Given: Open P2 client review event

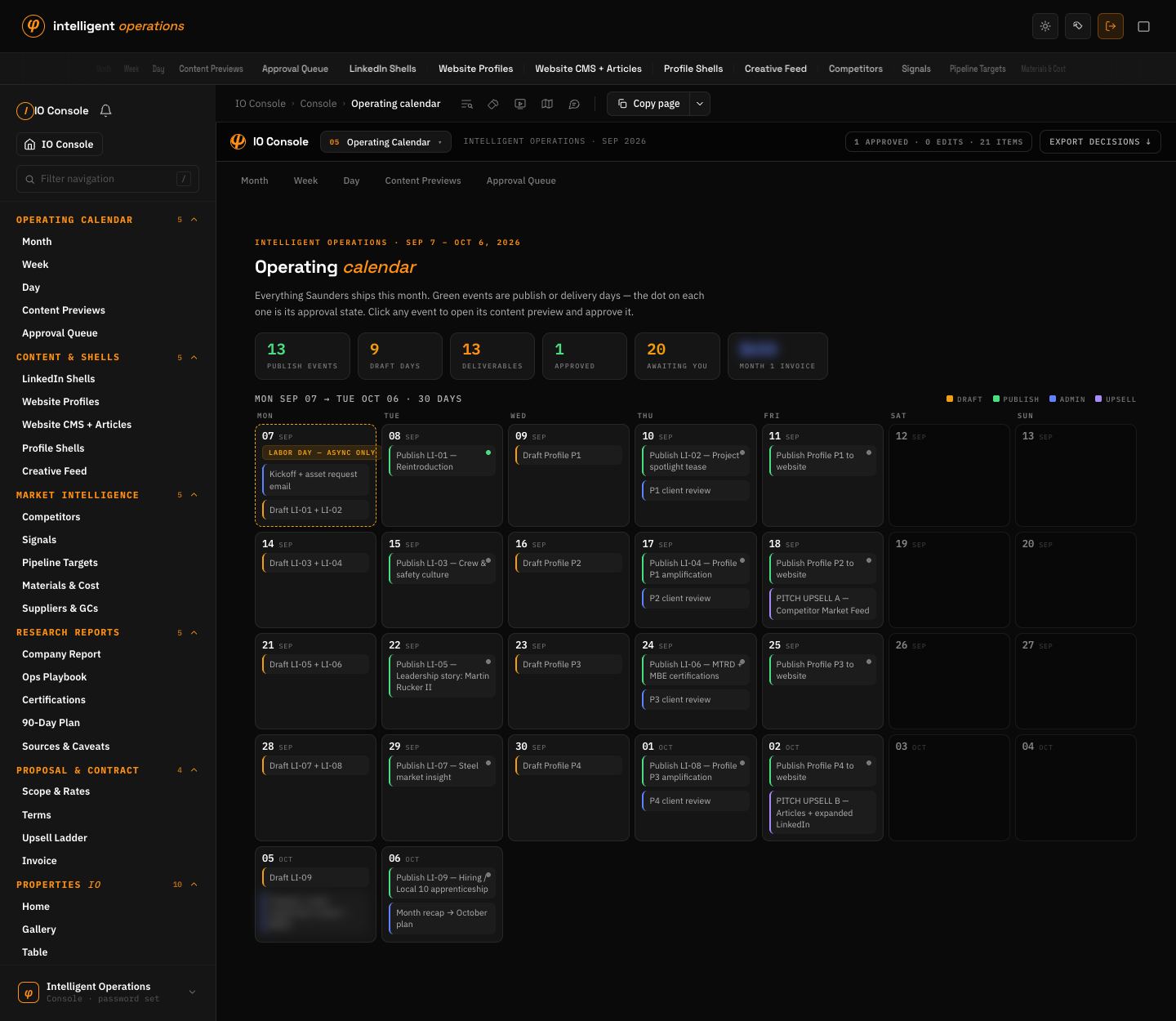Looking at the screenshot, I should (696, 599).
